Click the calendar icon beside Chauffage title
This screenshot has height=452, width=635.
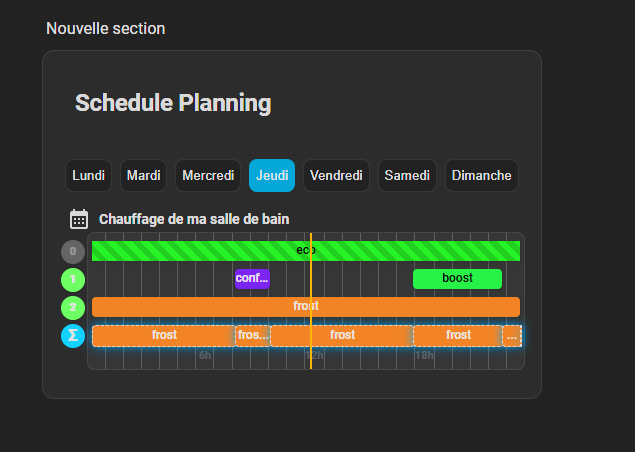coord(79,219)
